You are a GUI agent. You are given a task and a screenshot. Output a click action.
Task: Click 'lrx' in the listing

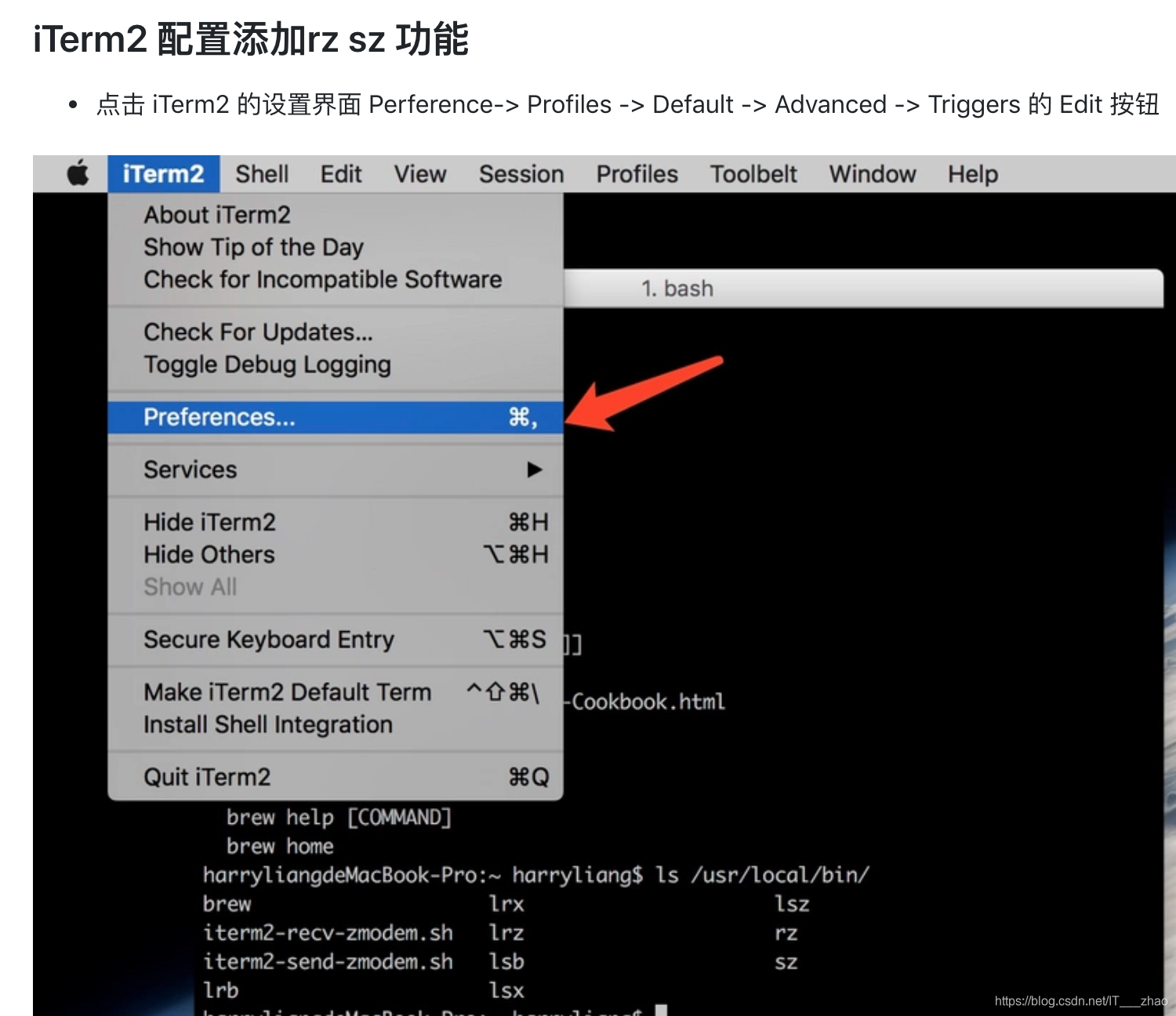[506, 904]
